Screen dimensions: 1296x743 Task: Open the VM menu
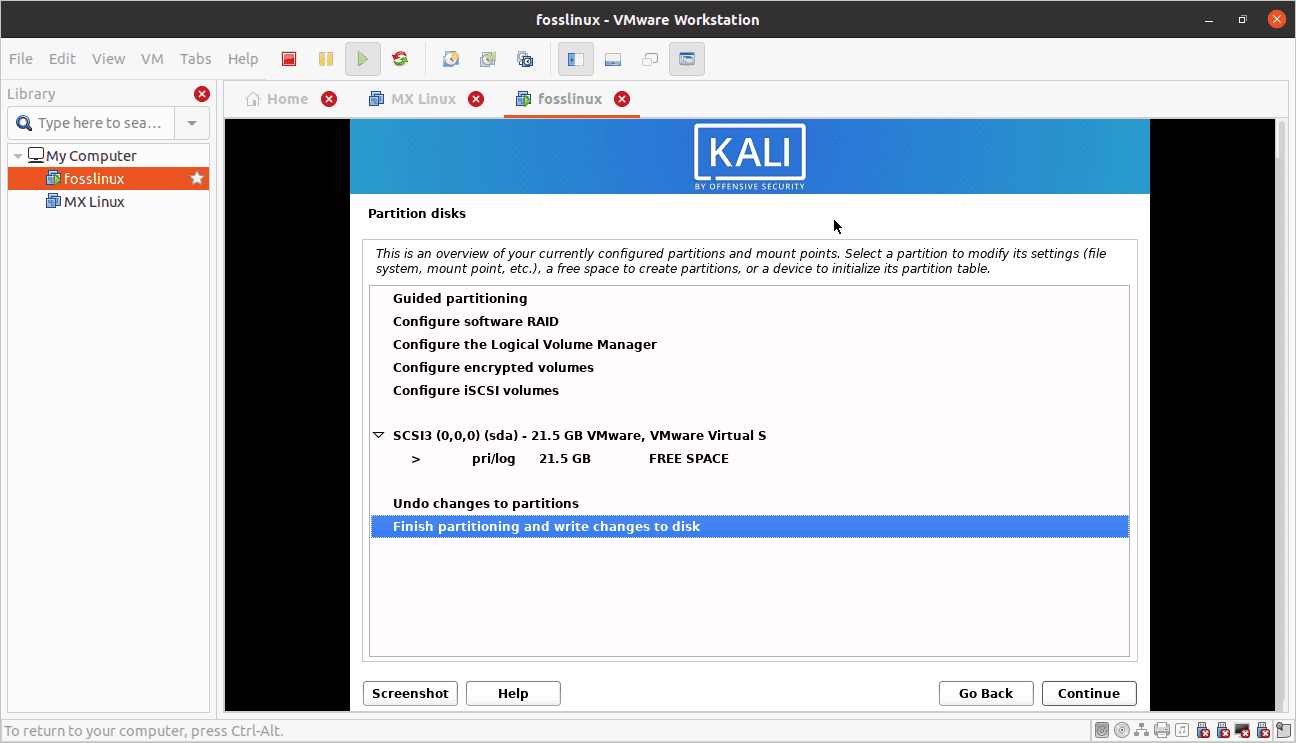[x=152, y=59]
